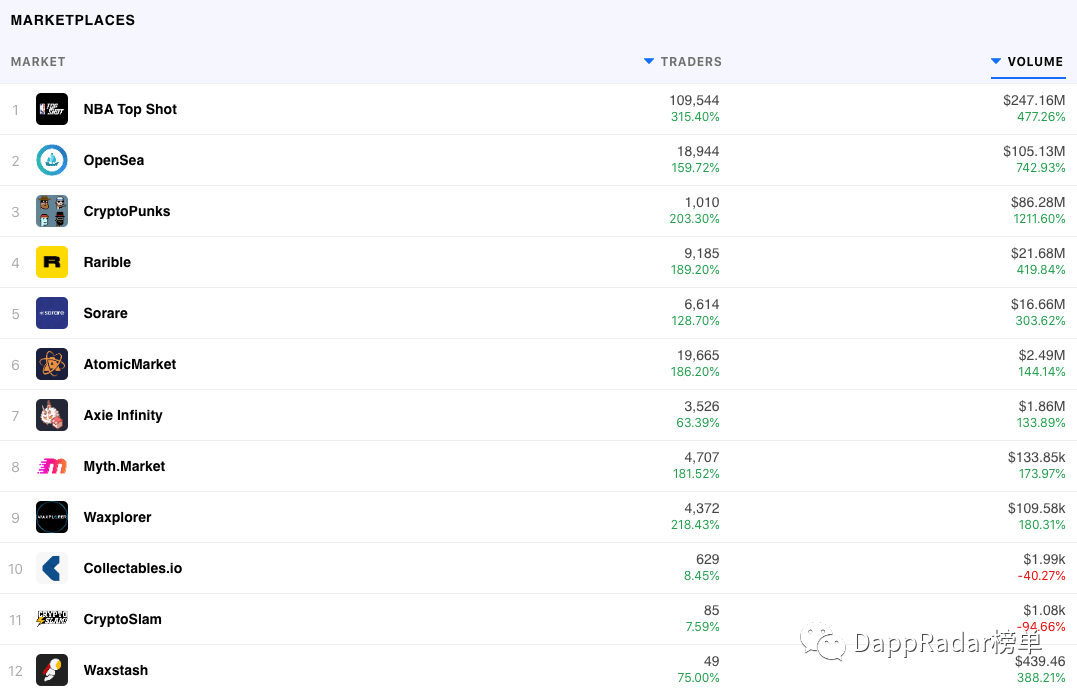Select the CryptoSlam marketplace name

(x=122, y=619)
